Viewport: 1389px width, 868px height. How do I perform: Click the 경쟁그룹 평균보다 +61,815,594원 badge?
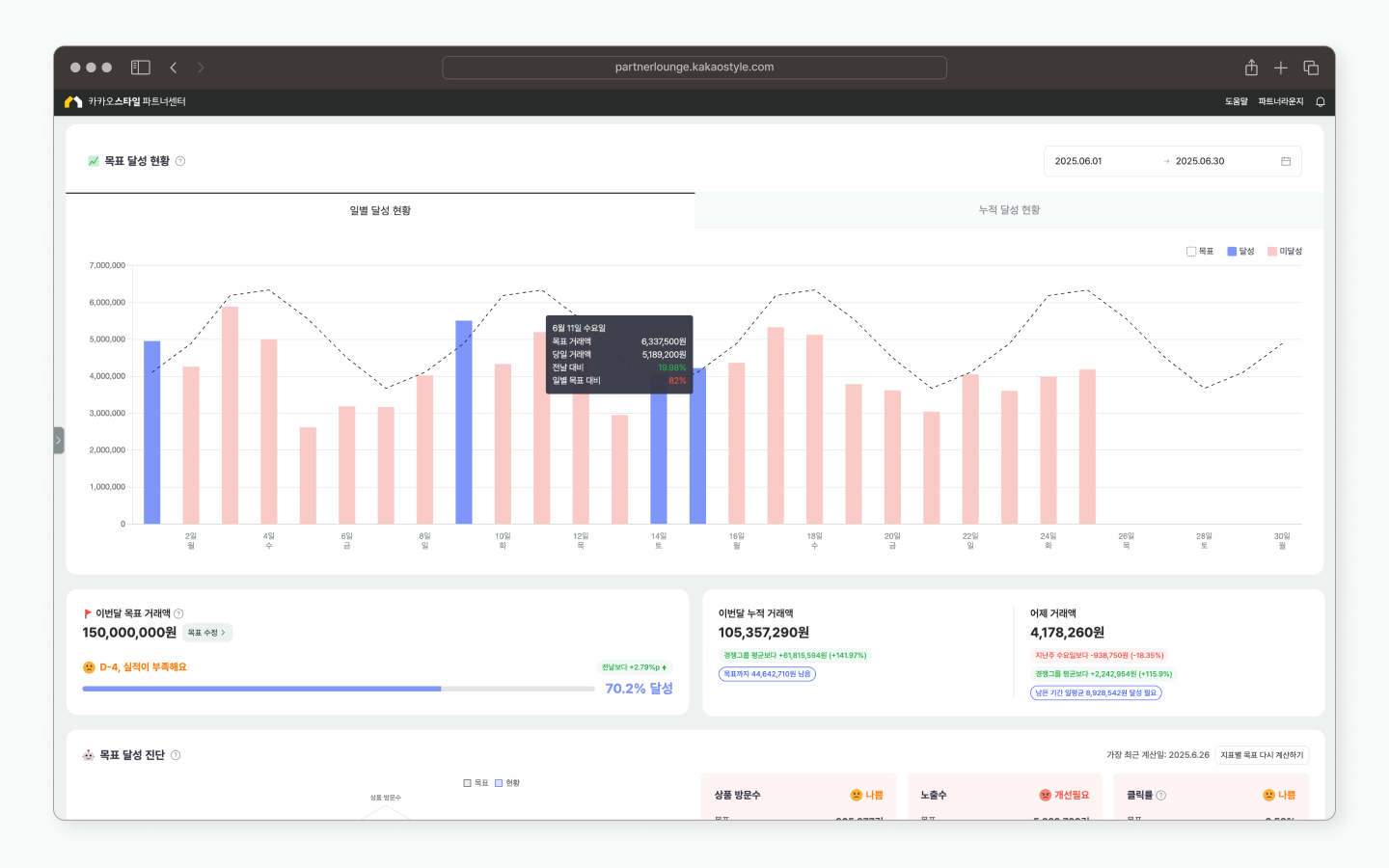coord(795,656)
